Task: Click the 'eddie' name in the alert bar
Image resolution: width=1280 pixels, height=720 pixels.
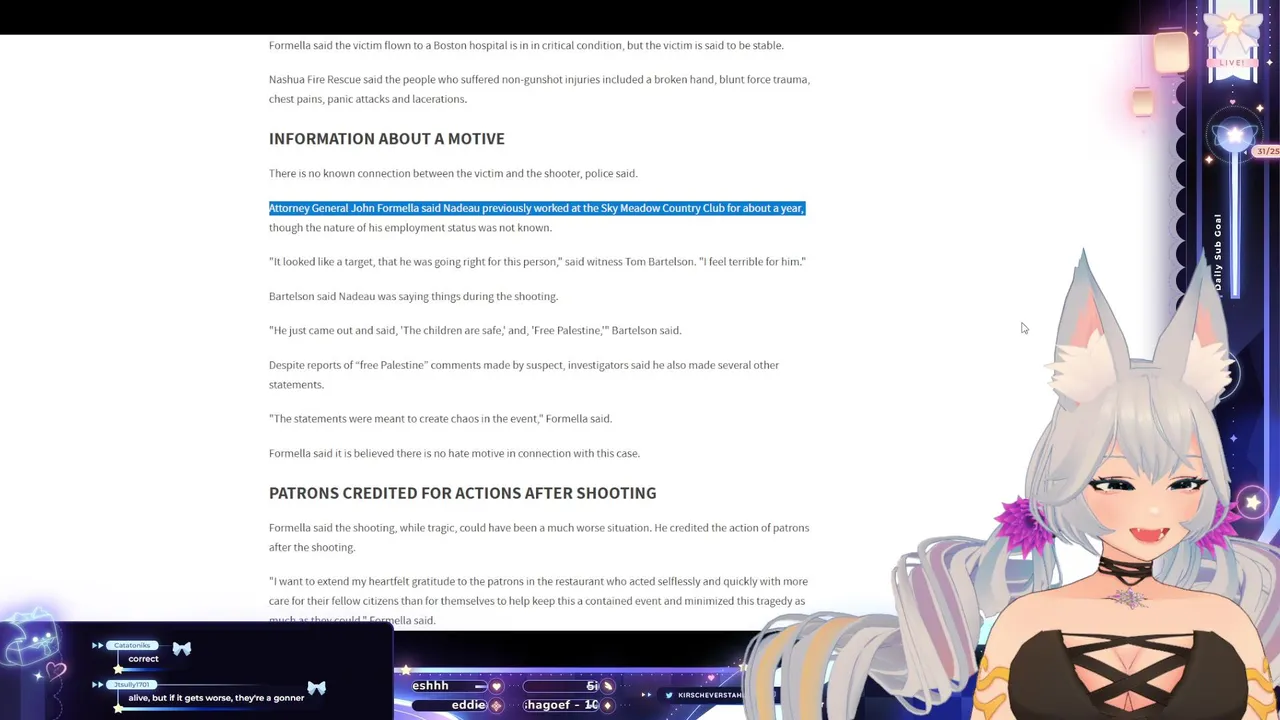Action: [468, 705]
